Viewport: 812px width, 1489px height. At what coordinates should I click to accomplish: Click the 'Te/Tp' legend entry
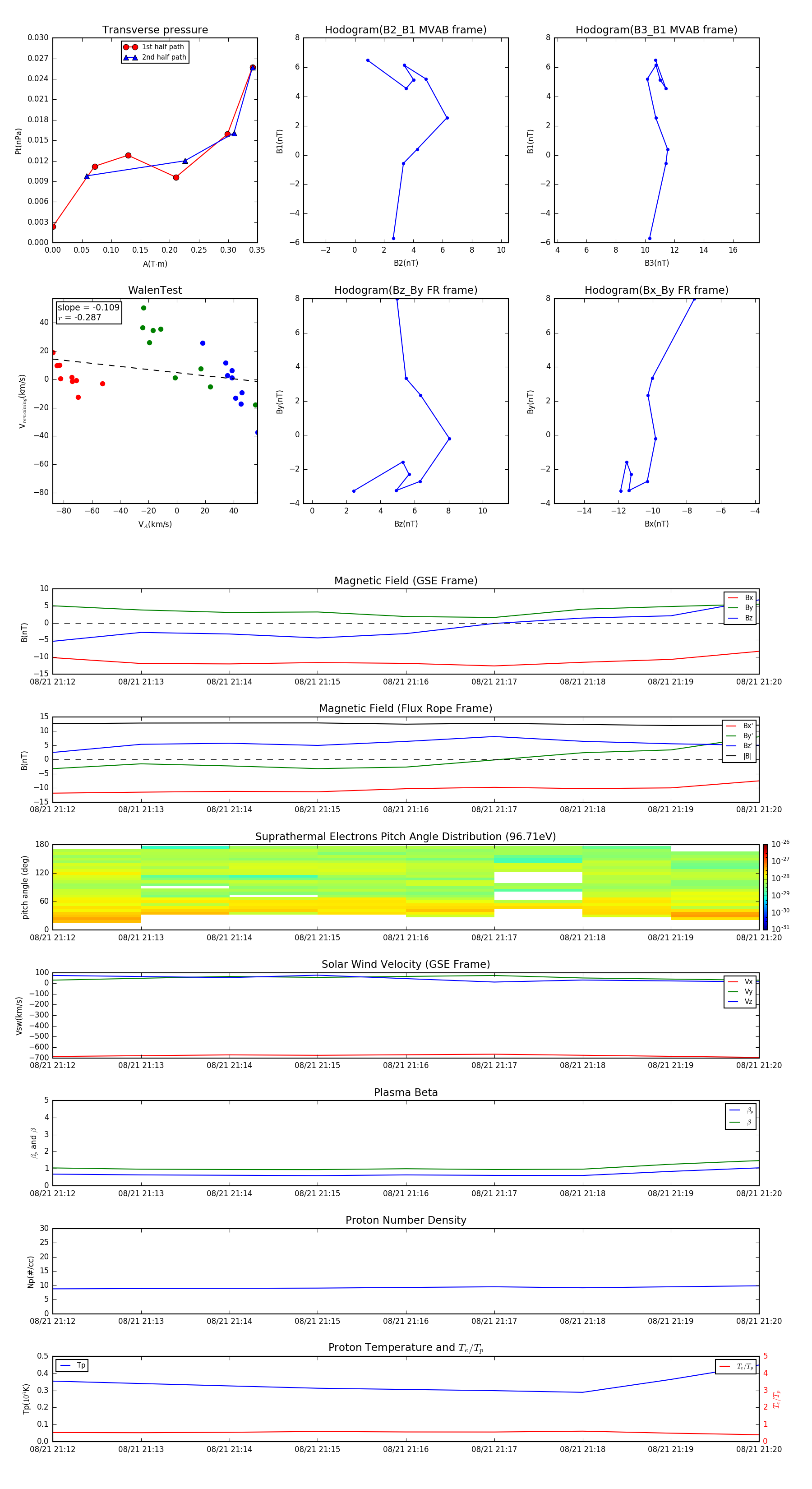tap(736, 1366)
